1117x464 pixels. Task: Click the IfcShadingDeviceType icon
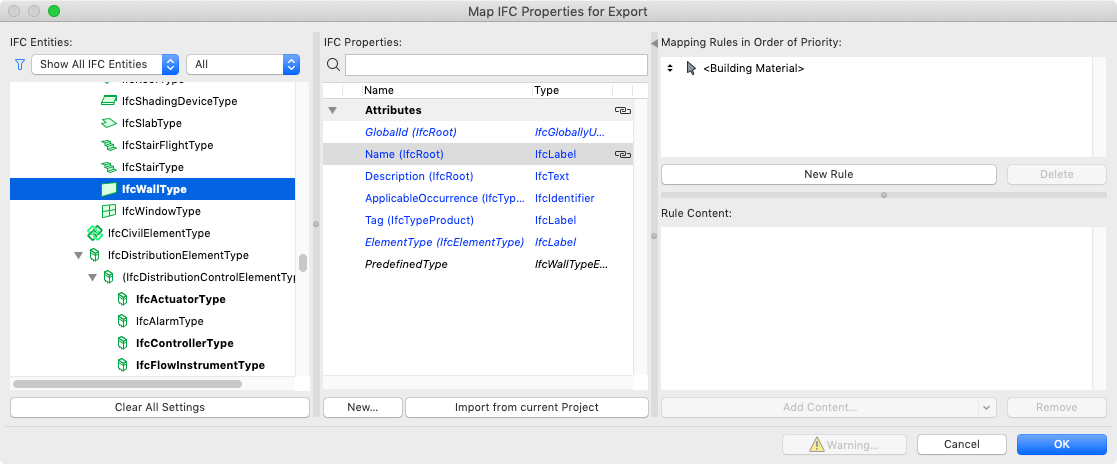click(x=108, y=101)
